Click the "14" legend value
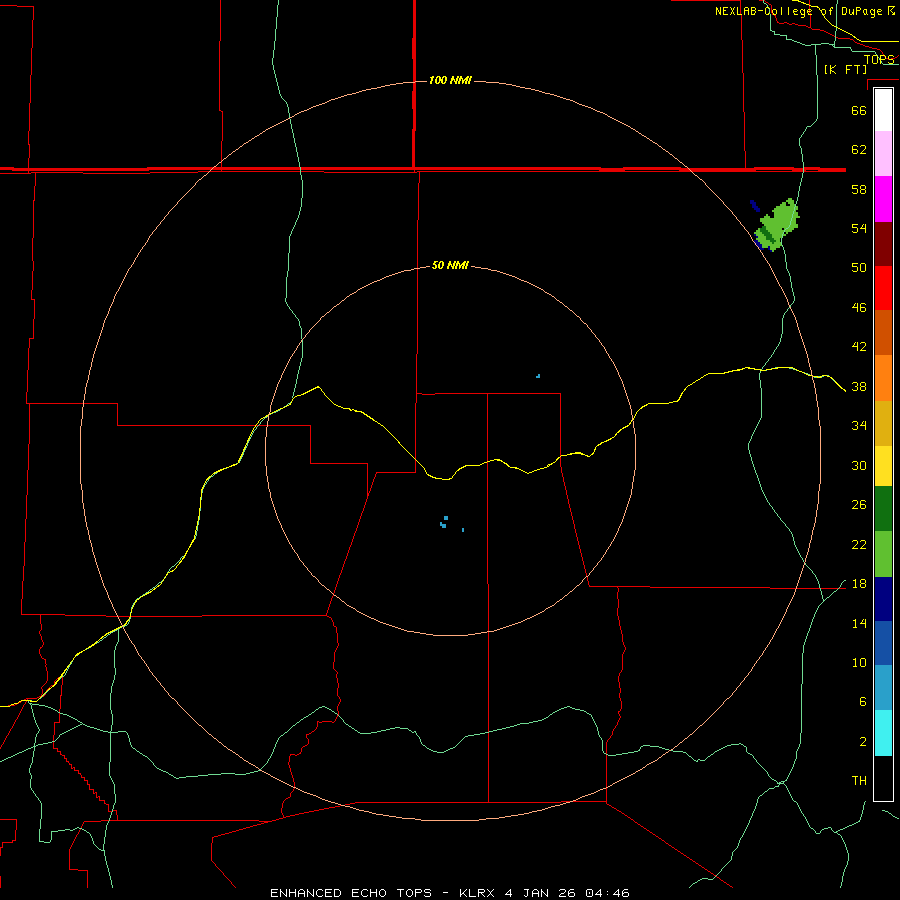The image size is (900, 900). (859, 623)
